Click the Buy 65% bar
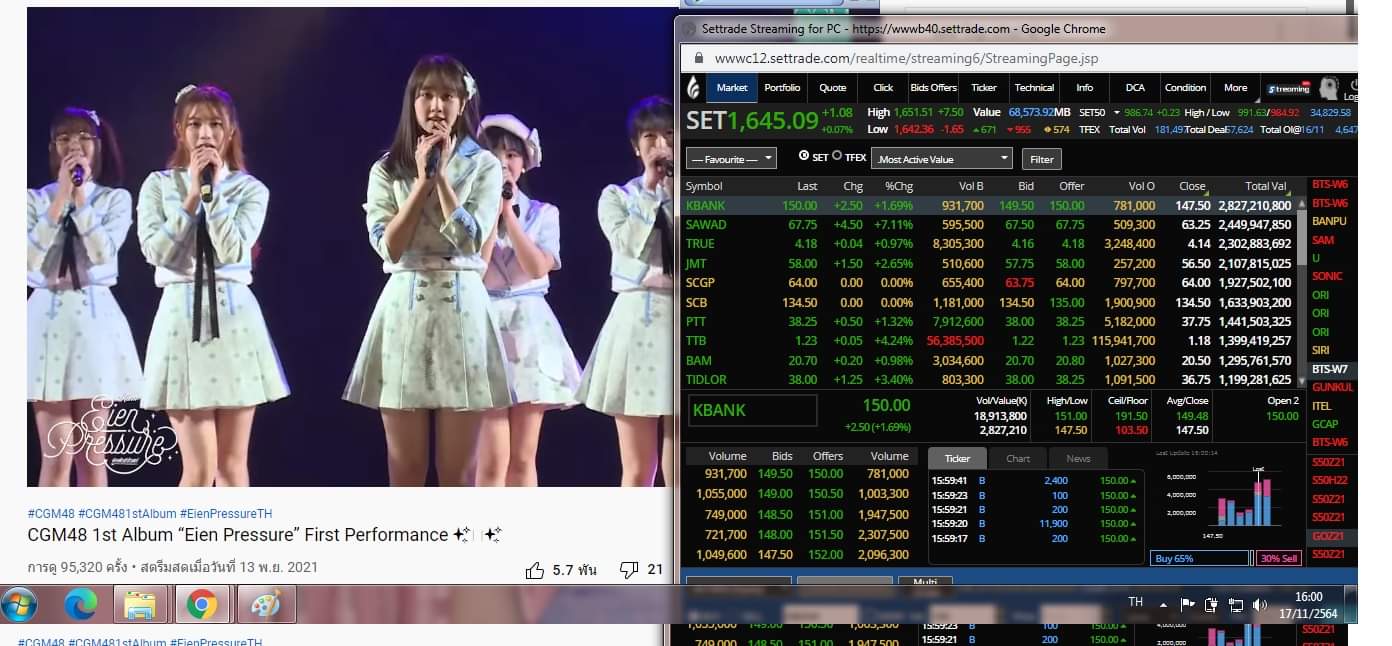The height and width of the screenshot is (646, 1392). point(1200,558)
